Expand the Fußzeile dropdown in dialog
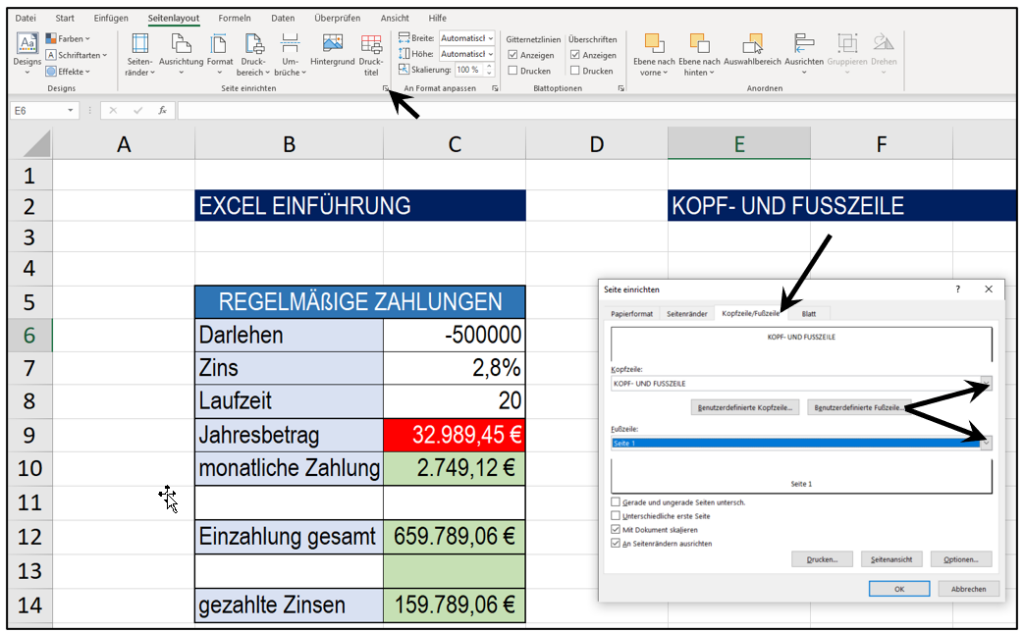This screenshot has height=632, width=1024. 986,443
